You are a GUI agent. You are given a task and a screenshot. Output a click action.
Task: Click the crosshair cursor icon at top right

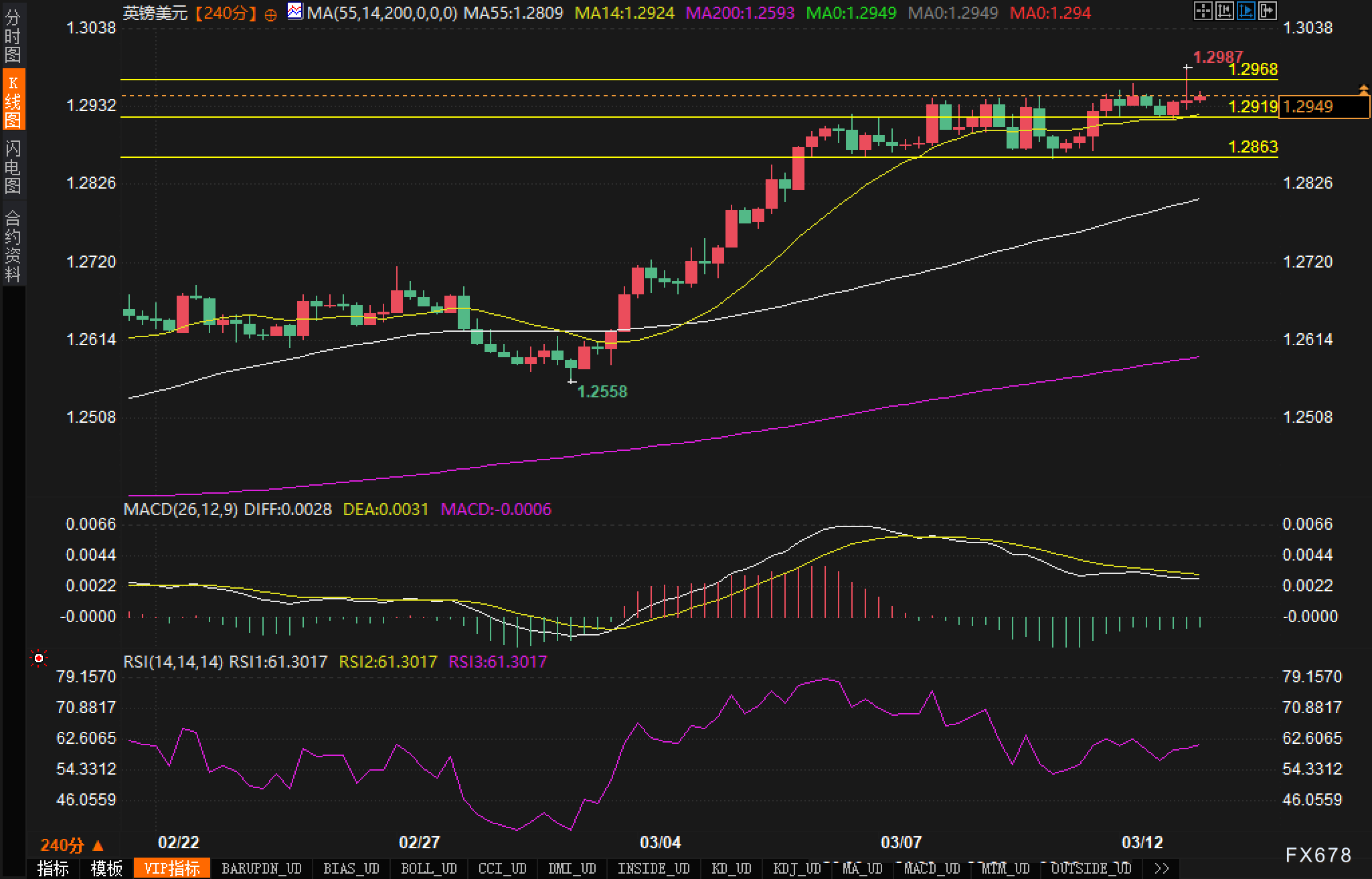pyautogui.click(x=1203, y=10)
